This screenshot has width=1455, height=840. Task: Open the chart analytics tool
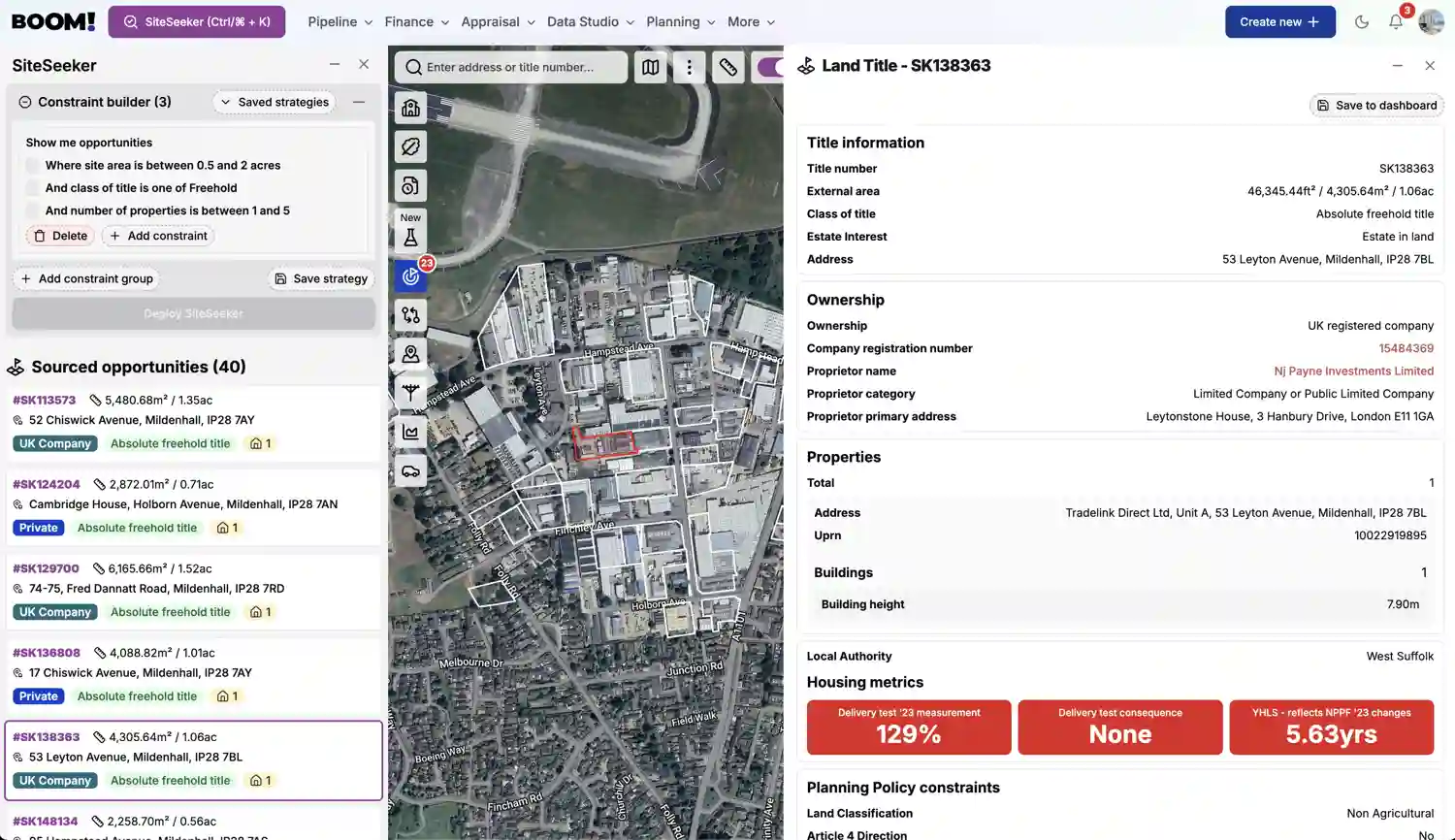point(411,433)
